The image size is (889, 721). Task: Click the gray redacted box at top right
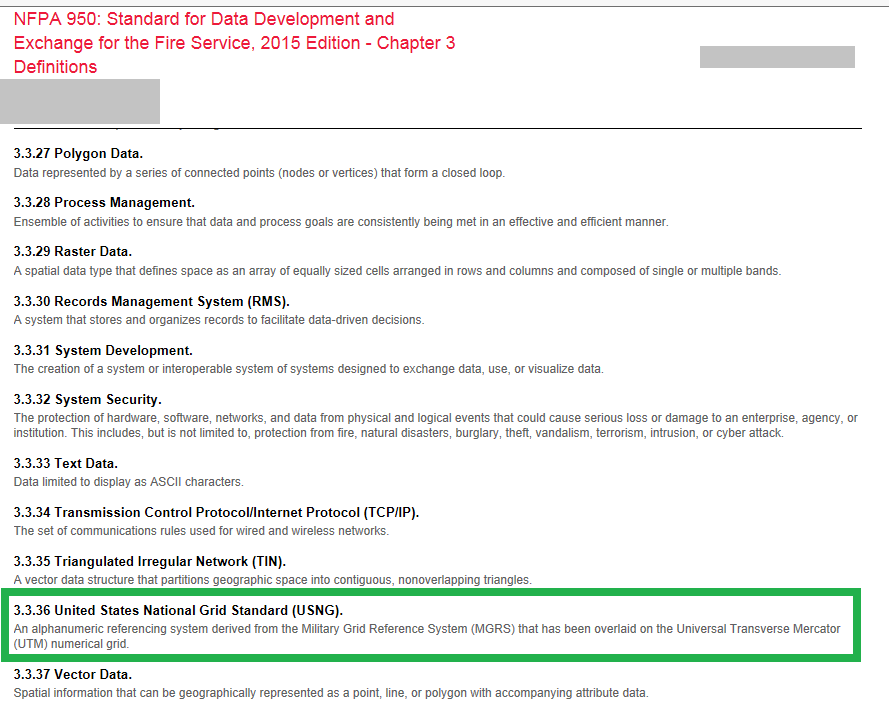[x=777, y=57]
